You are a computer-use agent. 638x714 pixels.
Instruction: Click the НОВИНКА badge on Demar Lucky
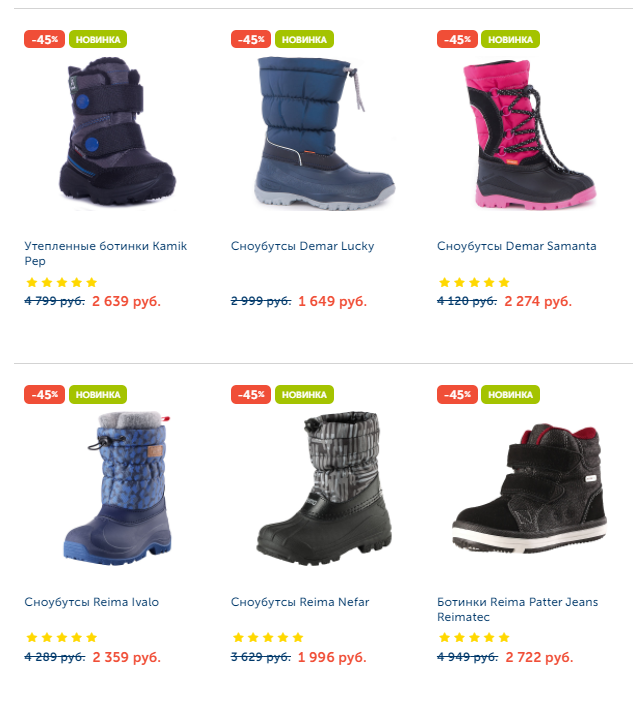(x=304, y=39)
